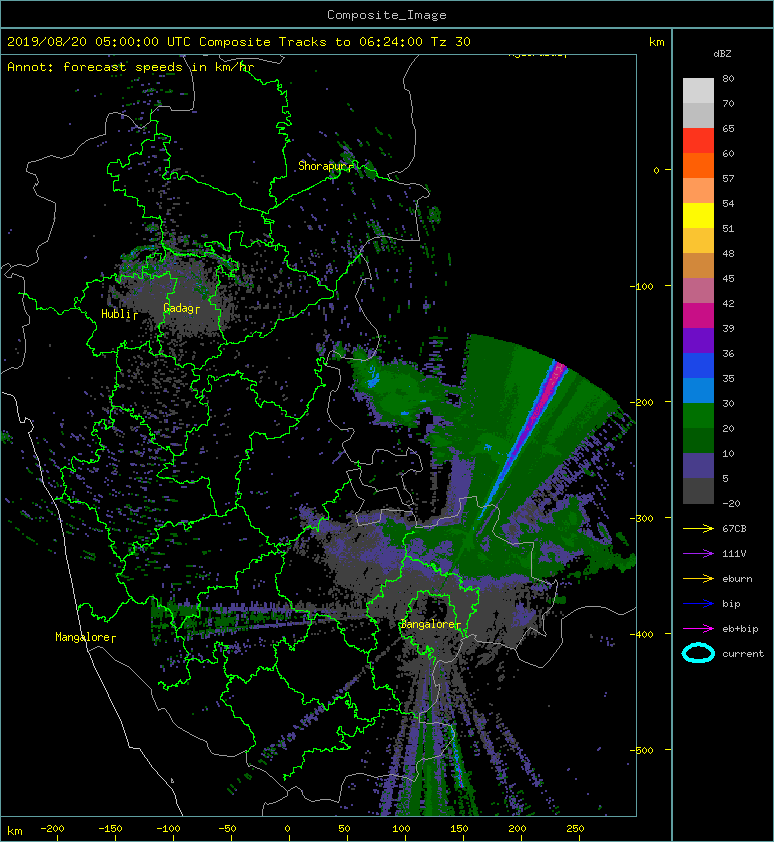
Task: Click the cyan current ellipse legend icon
Action: (698, 653)
